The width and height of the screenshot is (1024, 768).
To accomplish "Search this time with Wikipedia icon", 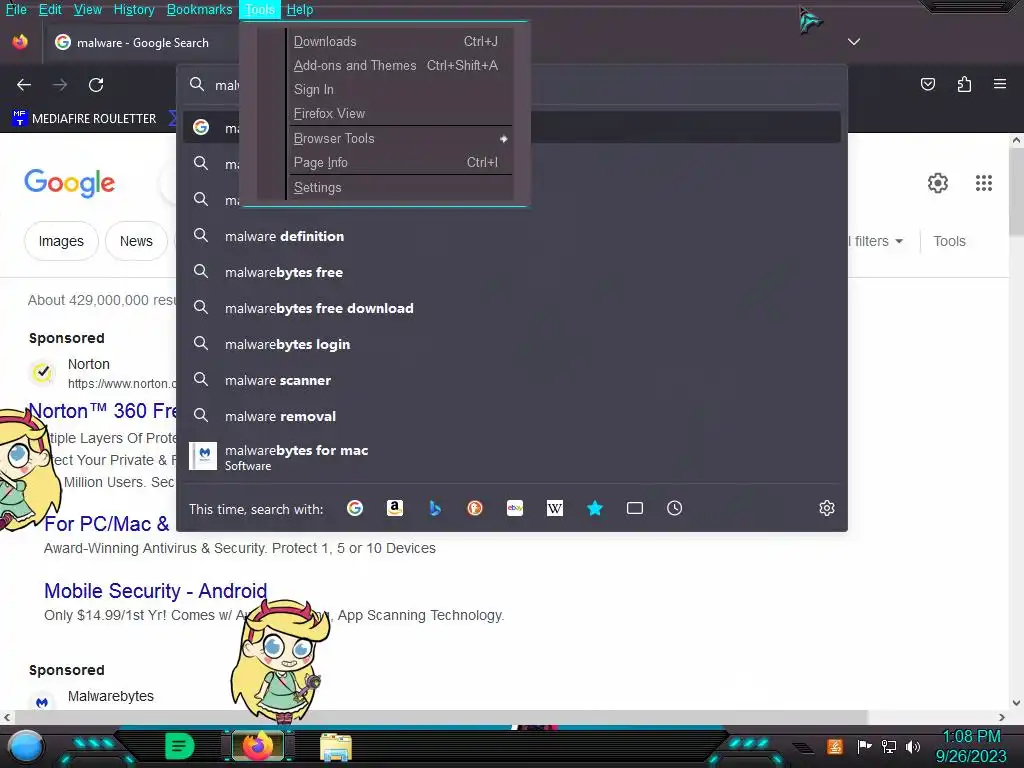I will (x=554, y=508).
